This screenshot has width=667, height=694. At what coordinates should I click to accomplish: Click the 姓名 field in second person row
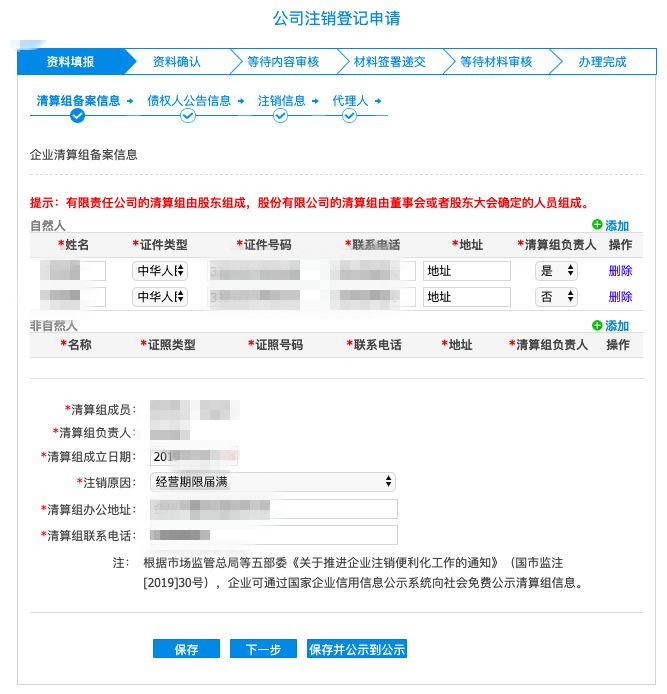coord(73,297)
